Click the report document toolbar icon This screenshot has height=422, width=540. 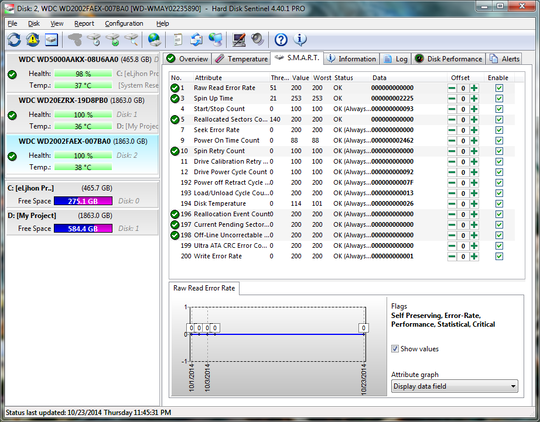tap(178, 40)
